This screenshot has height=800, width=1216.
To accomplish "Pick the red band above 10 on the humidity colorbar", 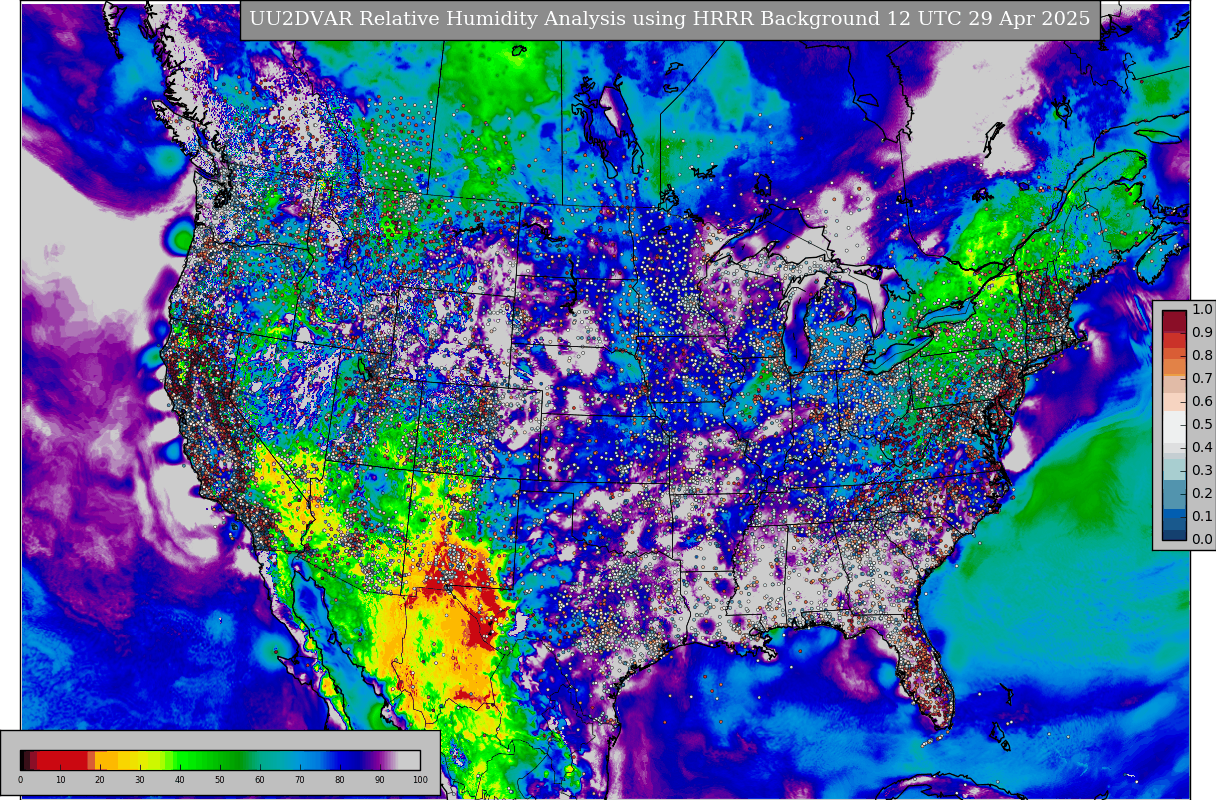I will point(60,760).
